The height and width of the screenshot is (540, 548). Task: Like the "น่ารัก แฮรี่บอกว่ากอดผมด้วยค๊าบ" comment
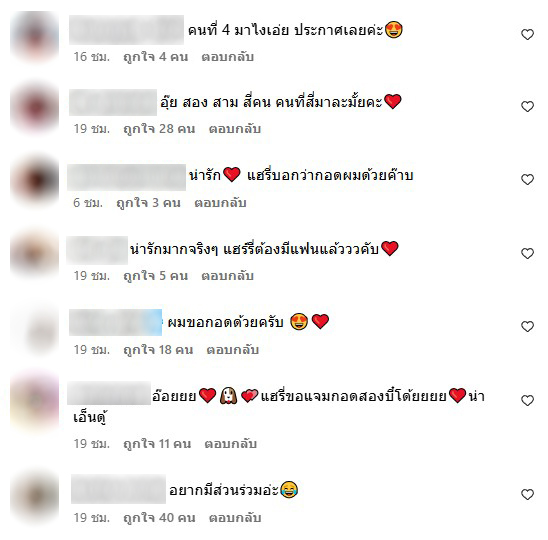[x=527, y=179]
